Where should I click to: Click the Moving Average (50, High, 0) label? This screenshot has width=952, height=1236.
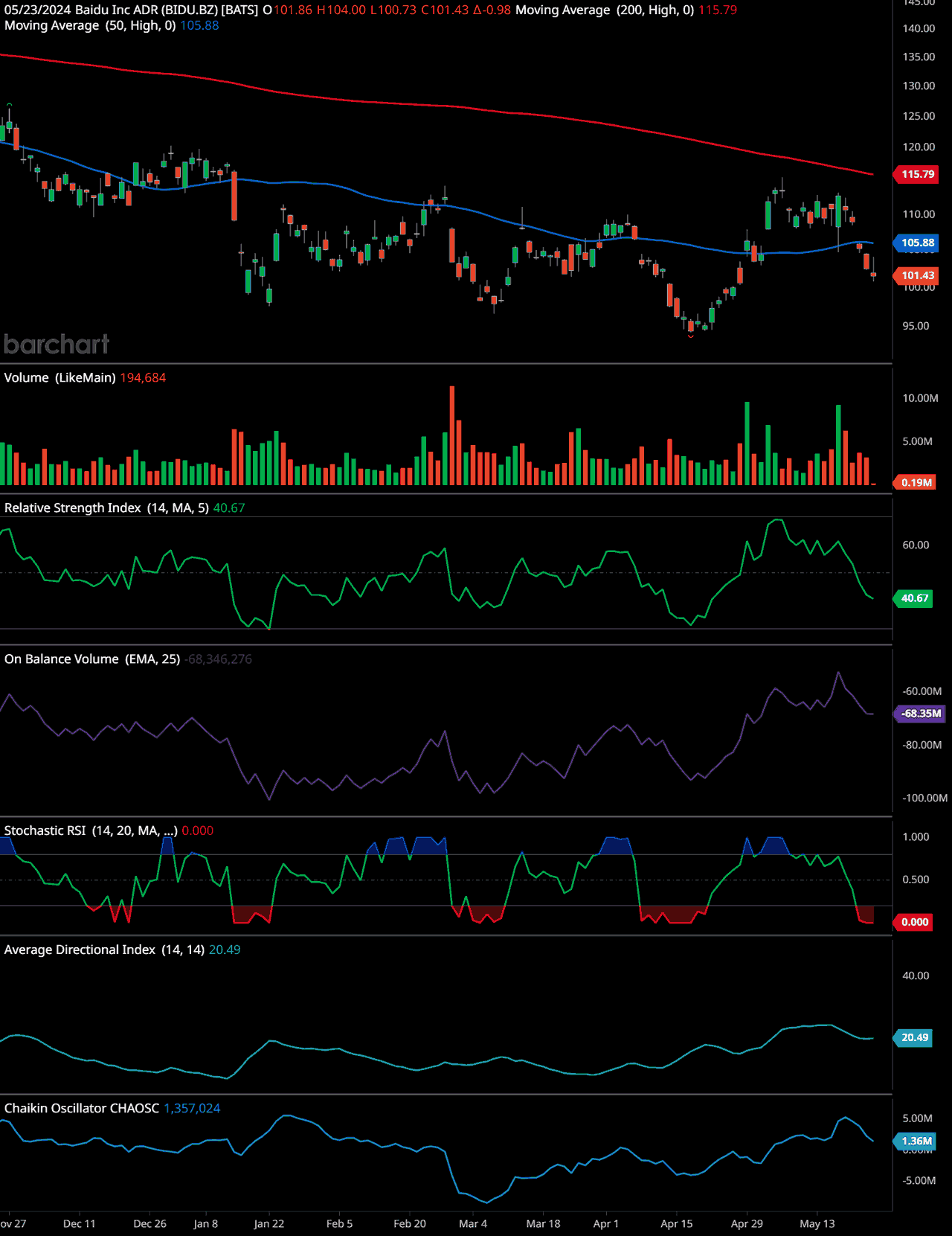point(90,25)
